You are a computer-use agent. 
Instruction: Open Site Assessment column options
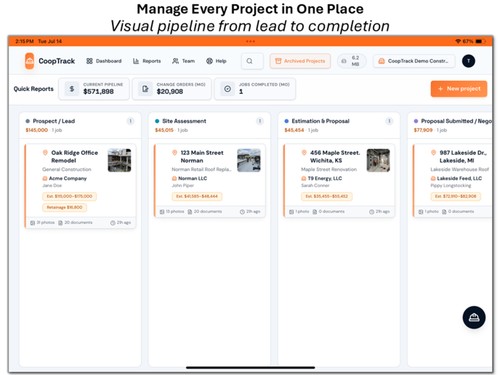pos(260,121)
